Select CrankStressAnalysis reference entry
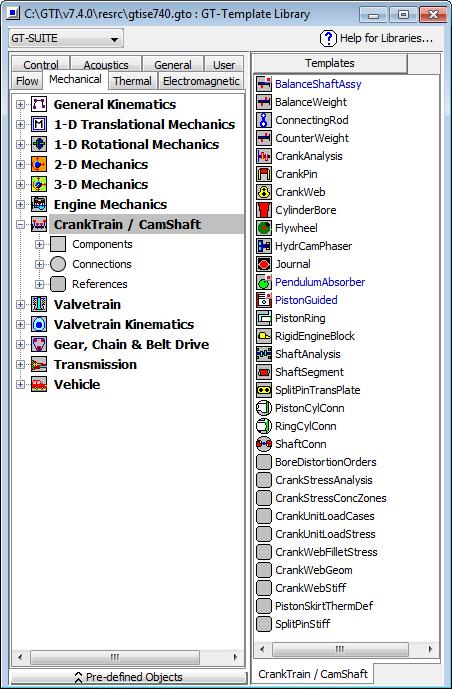This screenshot has width=452, height=689. pos(324,480)
